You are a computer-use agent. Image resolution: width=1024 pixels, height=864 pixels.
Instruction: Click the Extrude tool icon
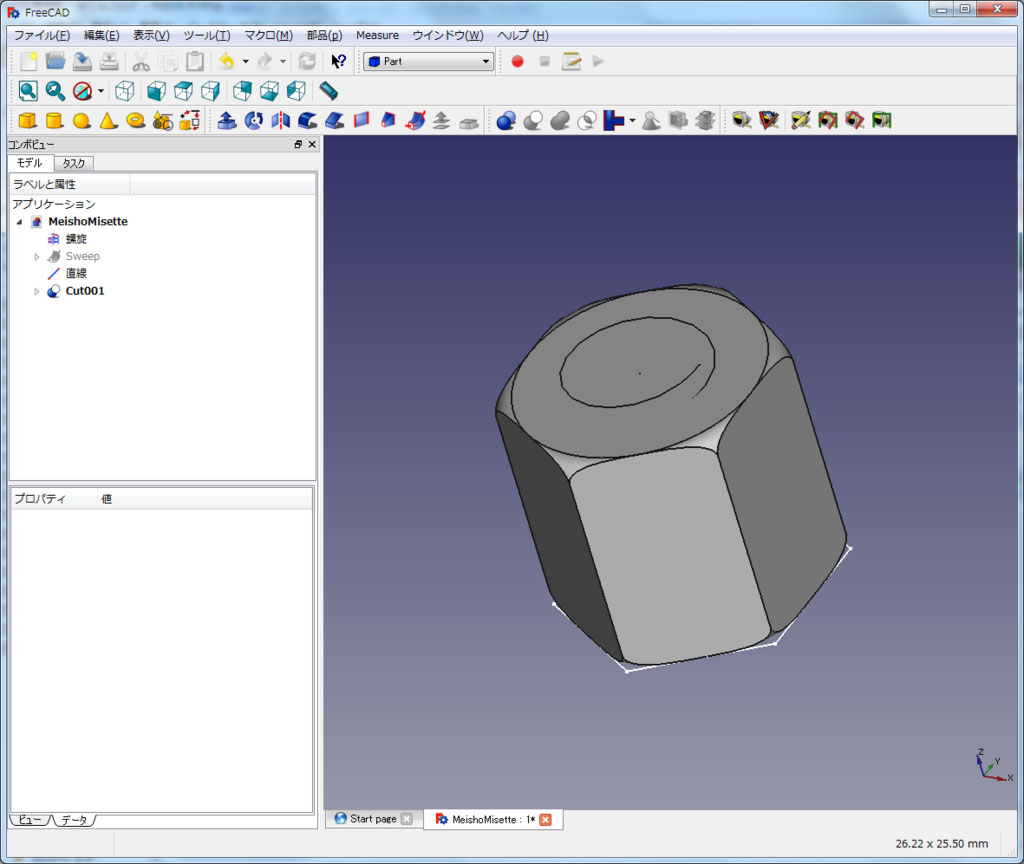click(x=227, y=120)
